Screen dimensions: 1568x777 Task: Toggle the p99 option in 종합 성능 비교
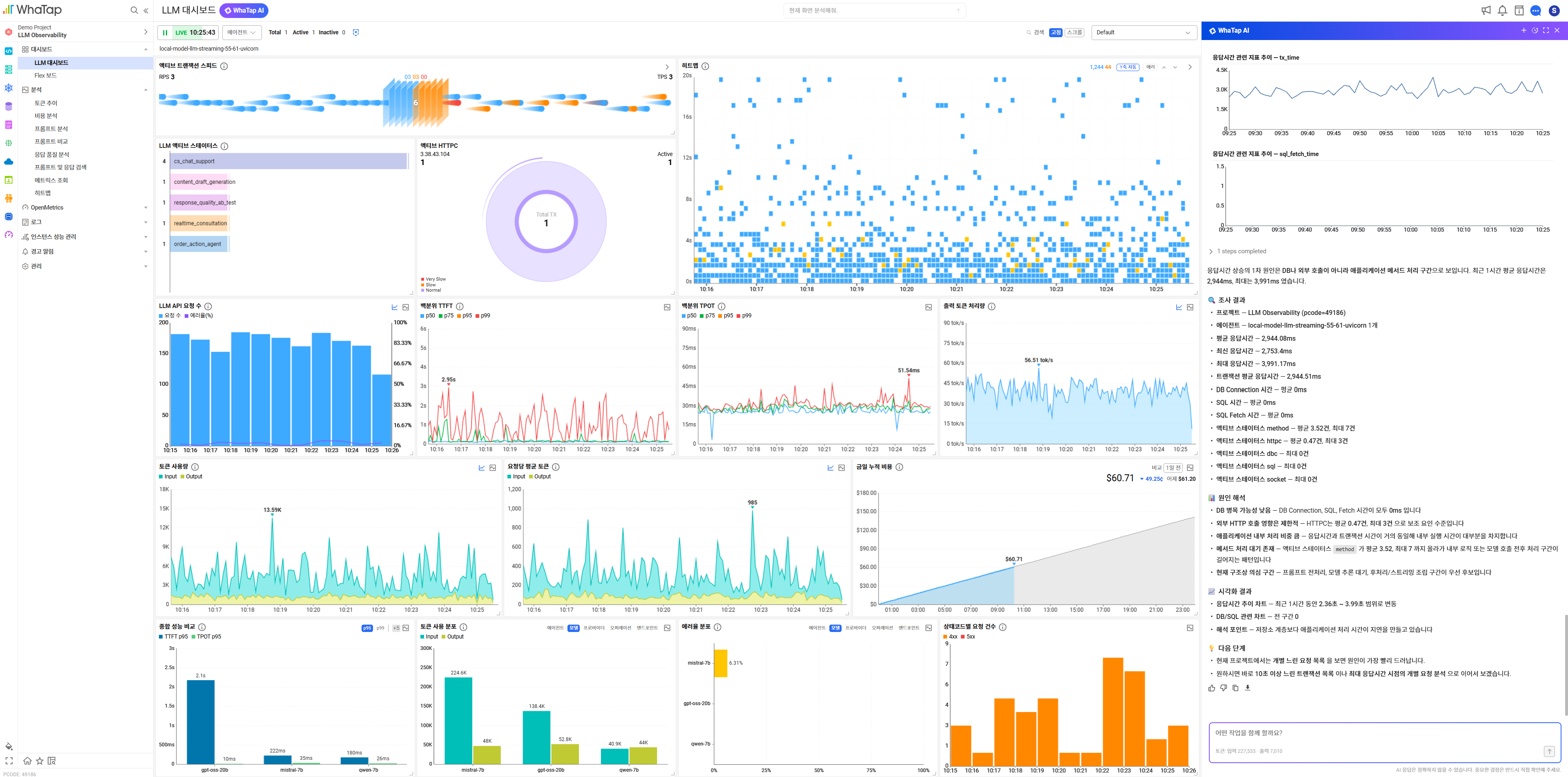[x=380, y=628]
